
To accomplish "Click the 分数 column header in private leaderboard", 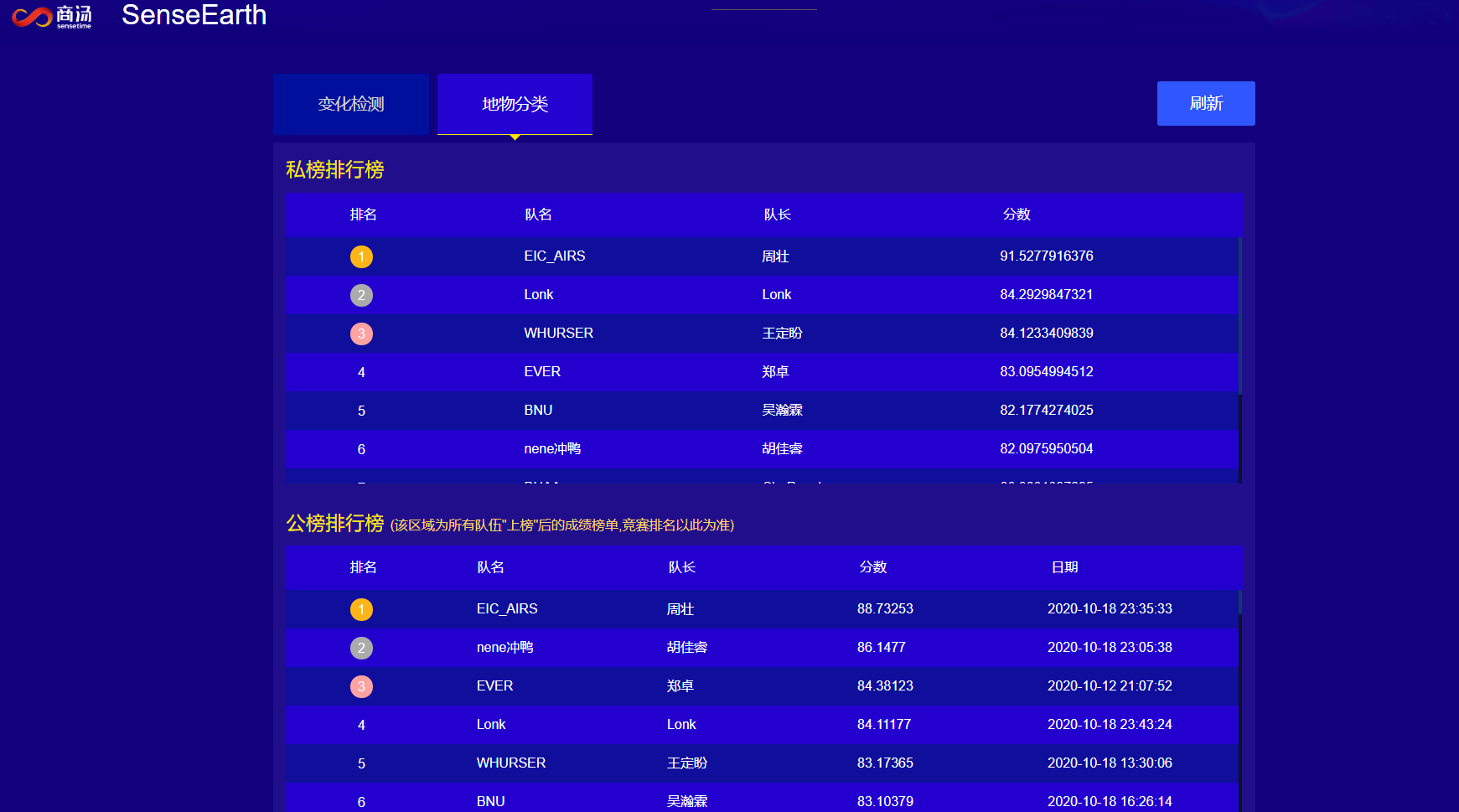I will pos(1016,215).
